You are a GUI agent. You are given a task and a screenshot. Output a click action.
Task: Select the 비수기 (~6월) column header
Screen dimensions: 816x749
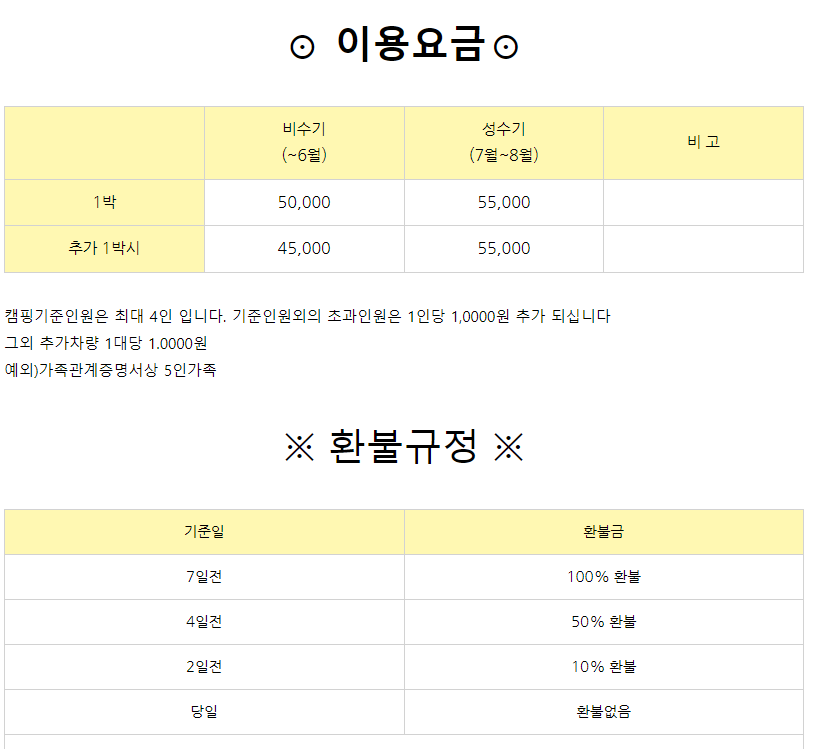click(x=304, y=142)
